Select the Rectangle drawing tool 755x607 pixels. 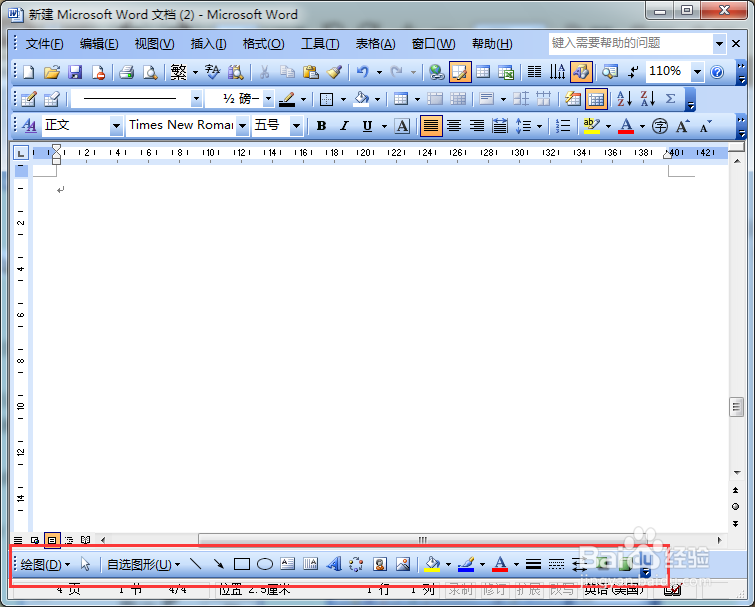point(242,564)
